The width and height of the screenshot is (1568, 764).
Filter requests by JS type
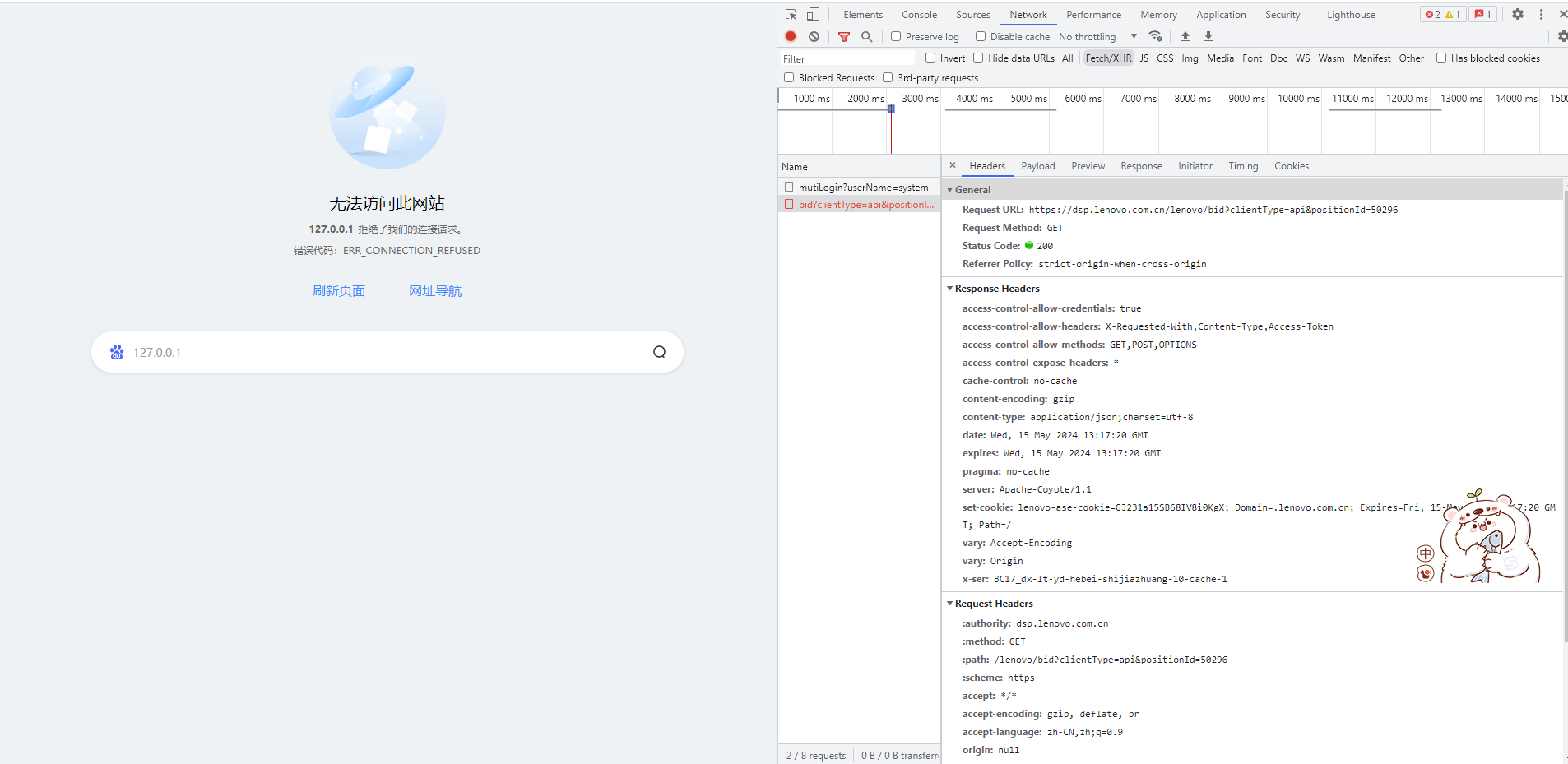tap(1144, 58)
